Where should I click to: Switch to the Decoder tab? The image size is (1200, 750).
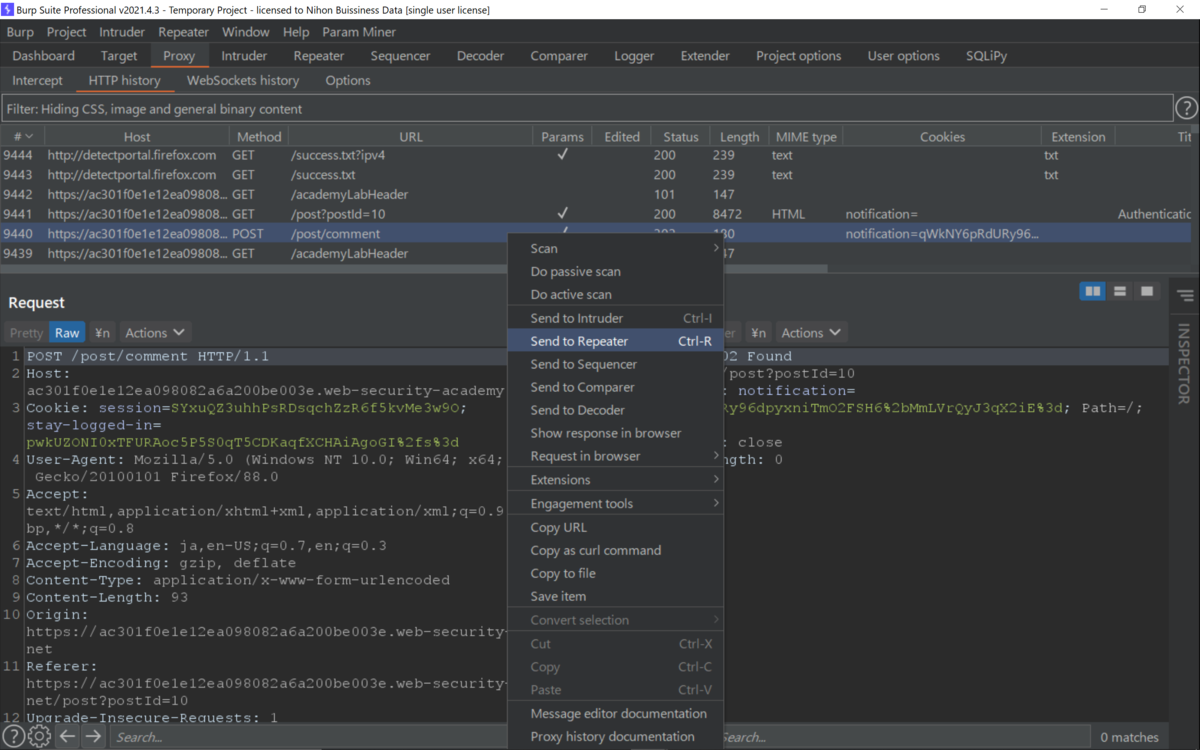481,56
